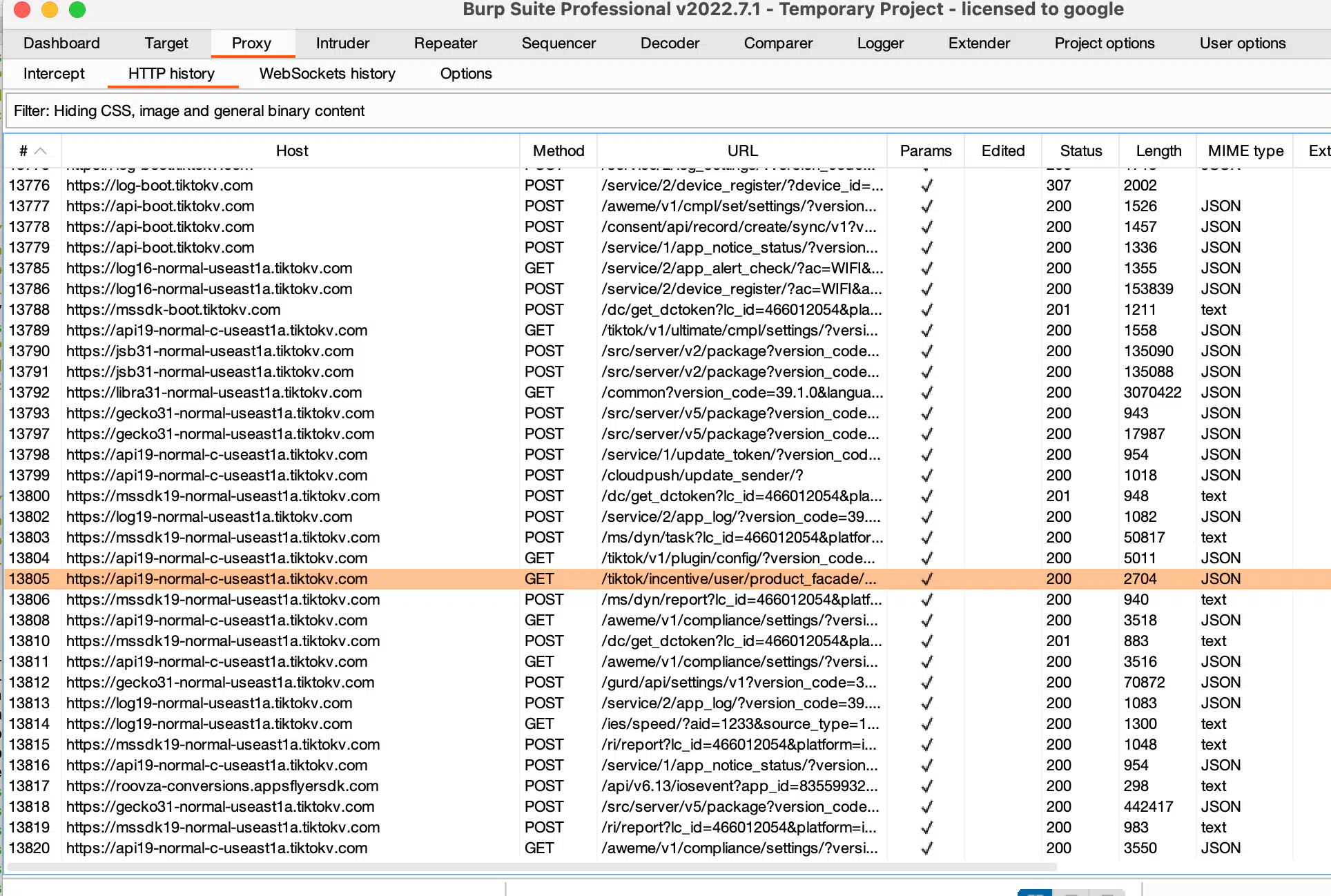Open the Intercept sub-tab
1331x896 pixels.
54,74
